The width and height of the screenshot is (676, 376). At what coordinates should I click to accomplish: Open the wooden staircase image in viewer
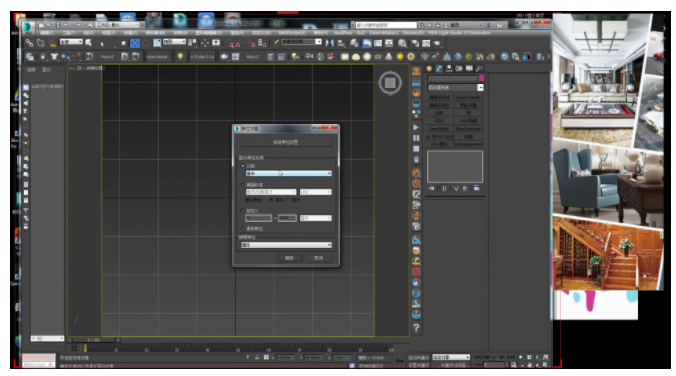click(x=608, y=254)
